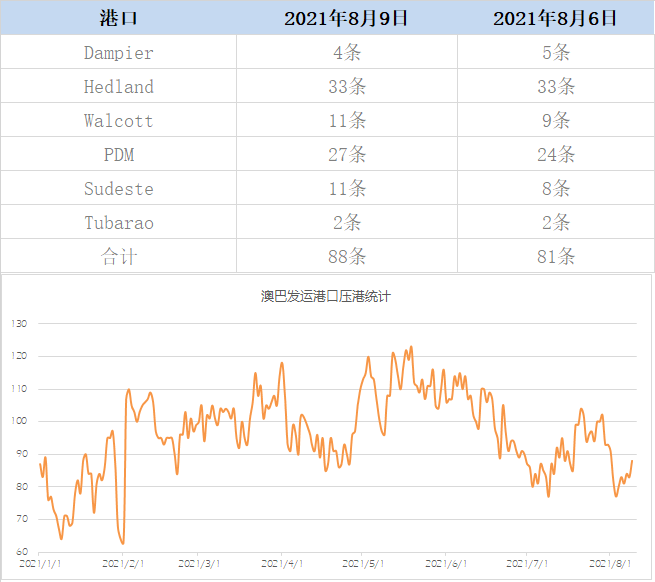Click the 2021/1/1 x-axis date label

pos(40,564)
